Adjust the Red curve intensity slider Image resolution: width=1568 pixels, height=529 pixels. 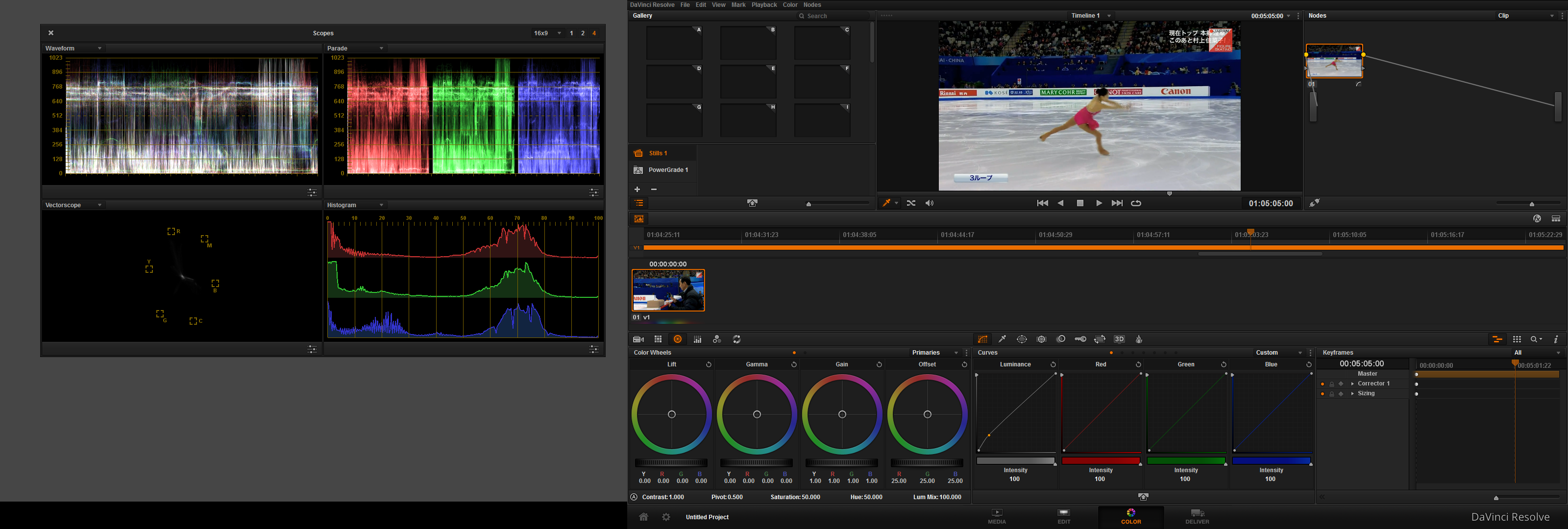pos(1101,461)
